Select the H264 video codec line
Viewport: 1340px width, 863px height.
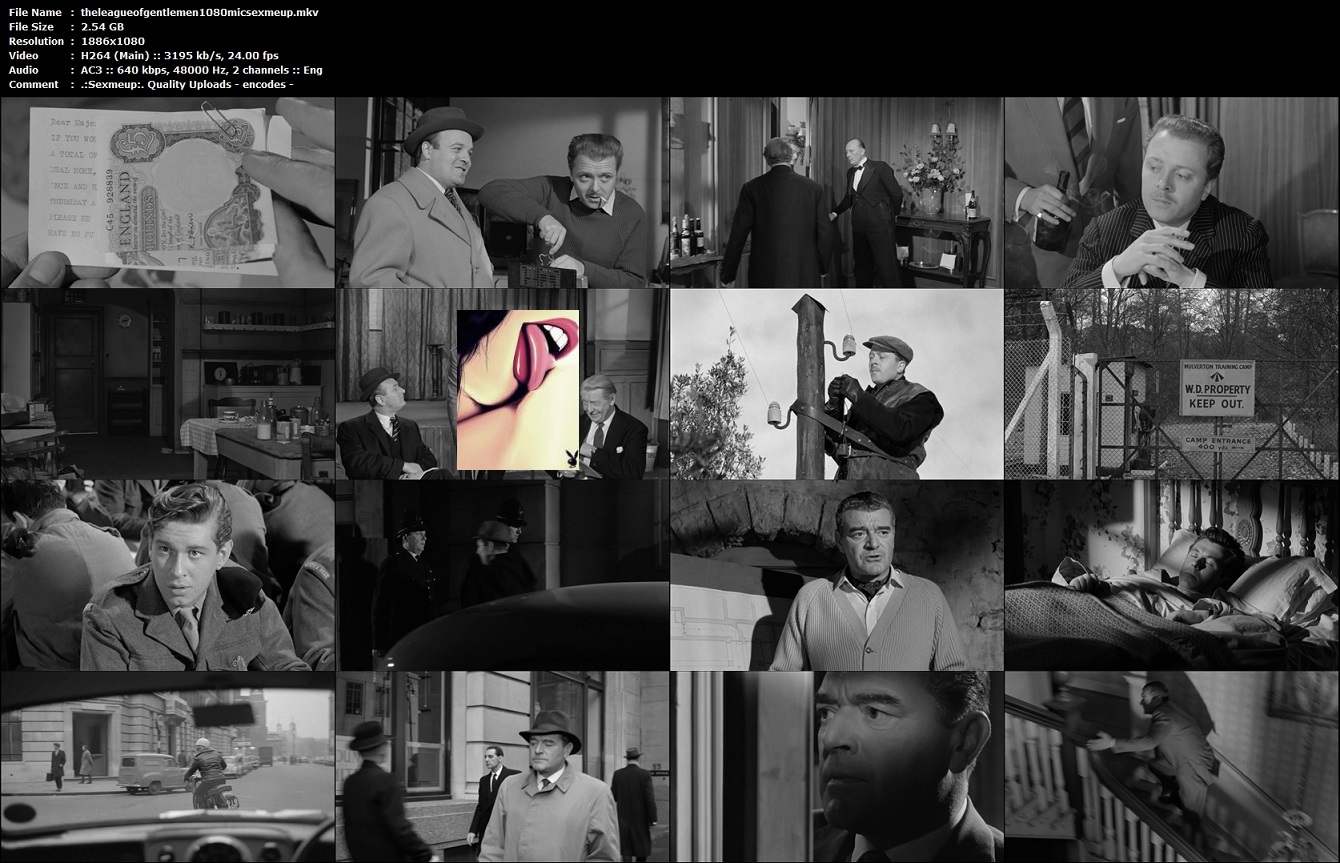pos(180,56)
